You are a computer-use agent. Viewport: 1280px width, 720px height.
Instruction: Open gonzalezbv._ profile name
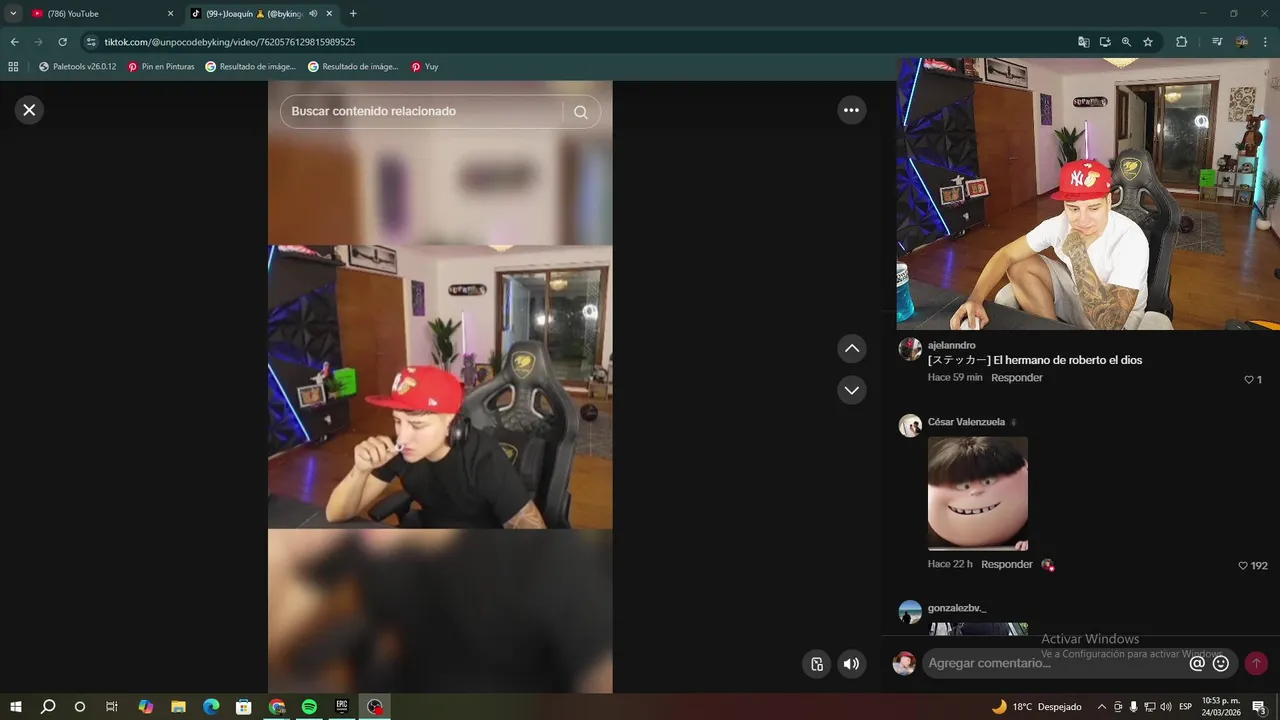point(957,608)
